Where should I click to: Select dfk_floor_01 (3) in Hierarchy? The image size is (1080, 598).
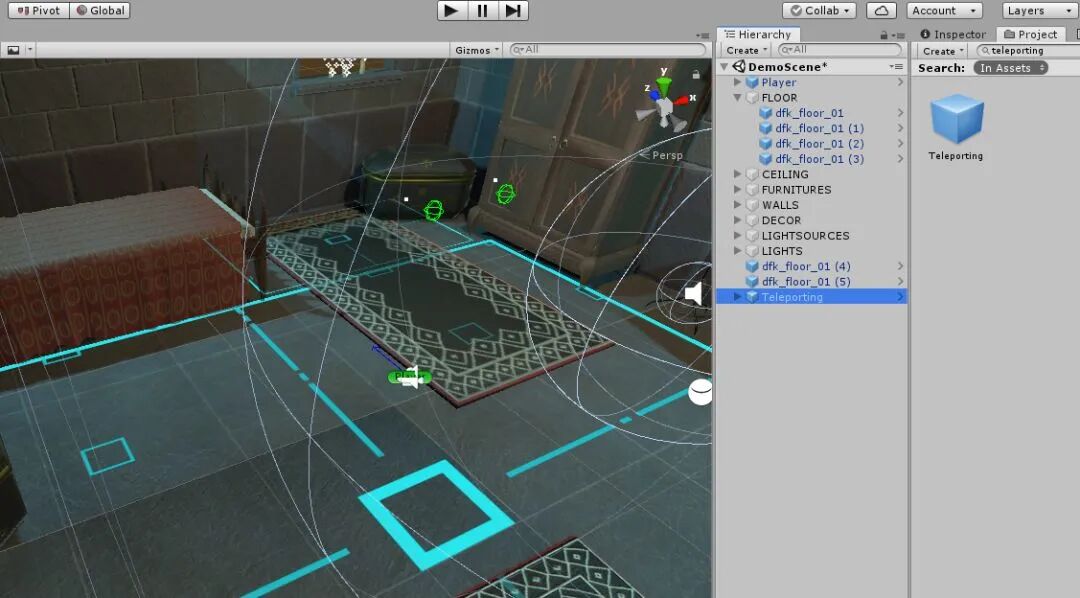coord(820,158)
